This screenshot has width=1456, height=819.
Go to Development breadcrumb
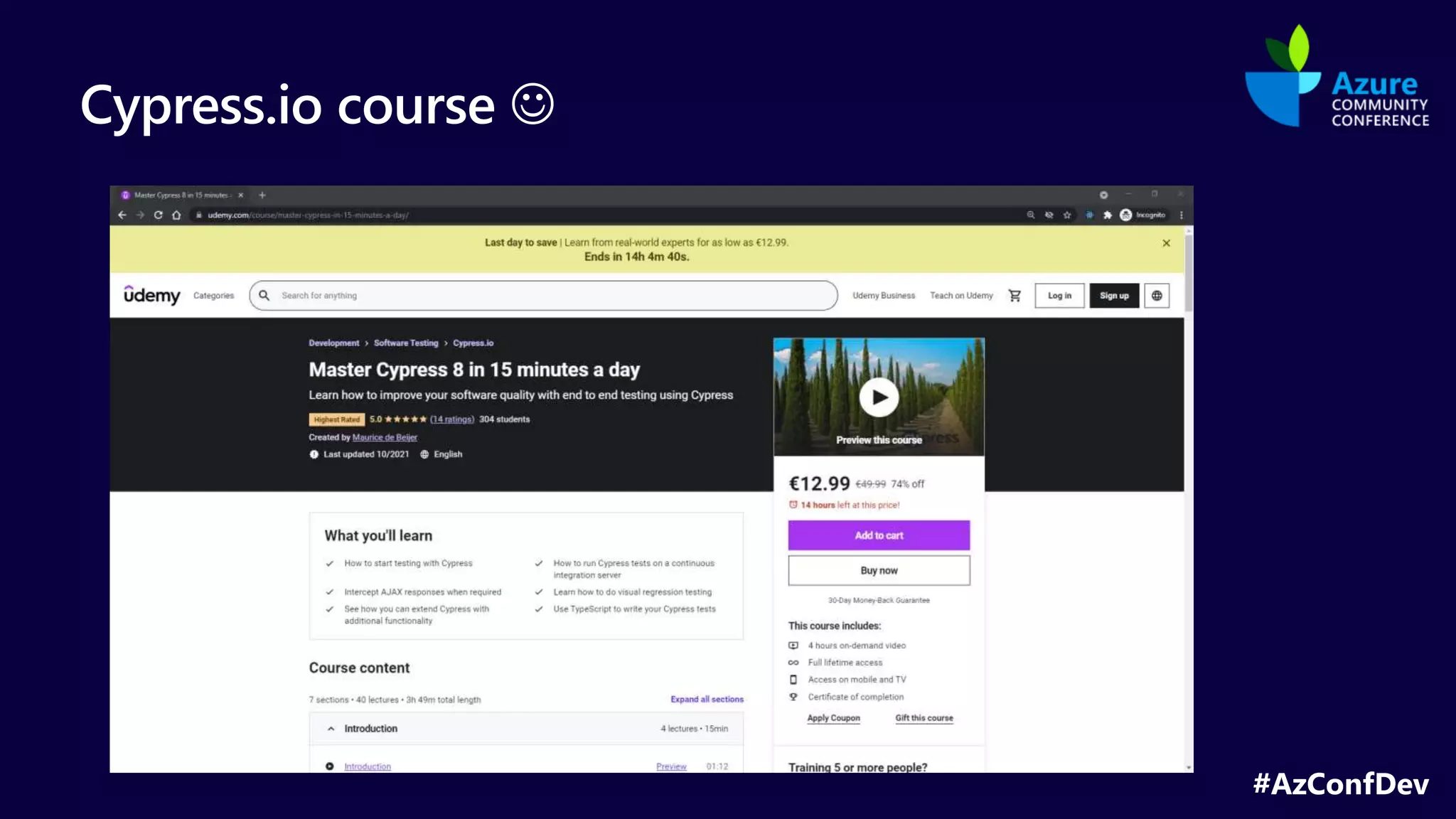click(x=334, y=343)
